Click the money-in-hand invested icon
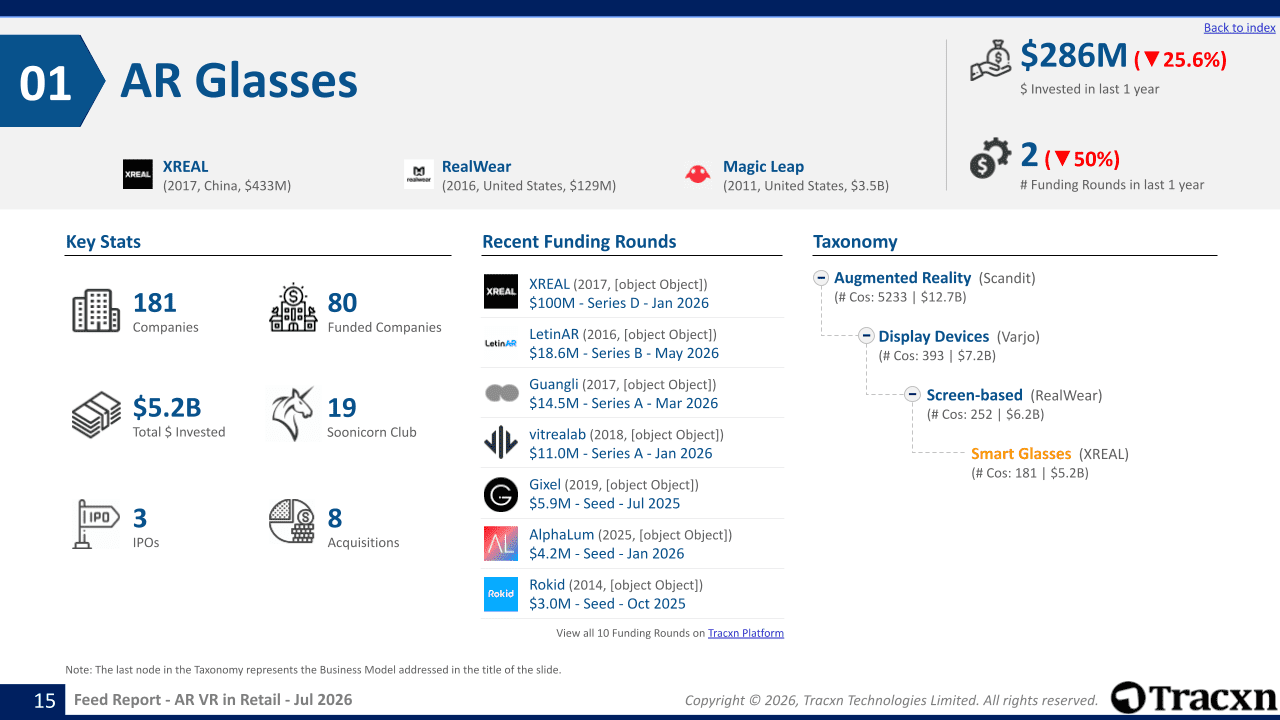 point(991,61)
